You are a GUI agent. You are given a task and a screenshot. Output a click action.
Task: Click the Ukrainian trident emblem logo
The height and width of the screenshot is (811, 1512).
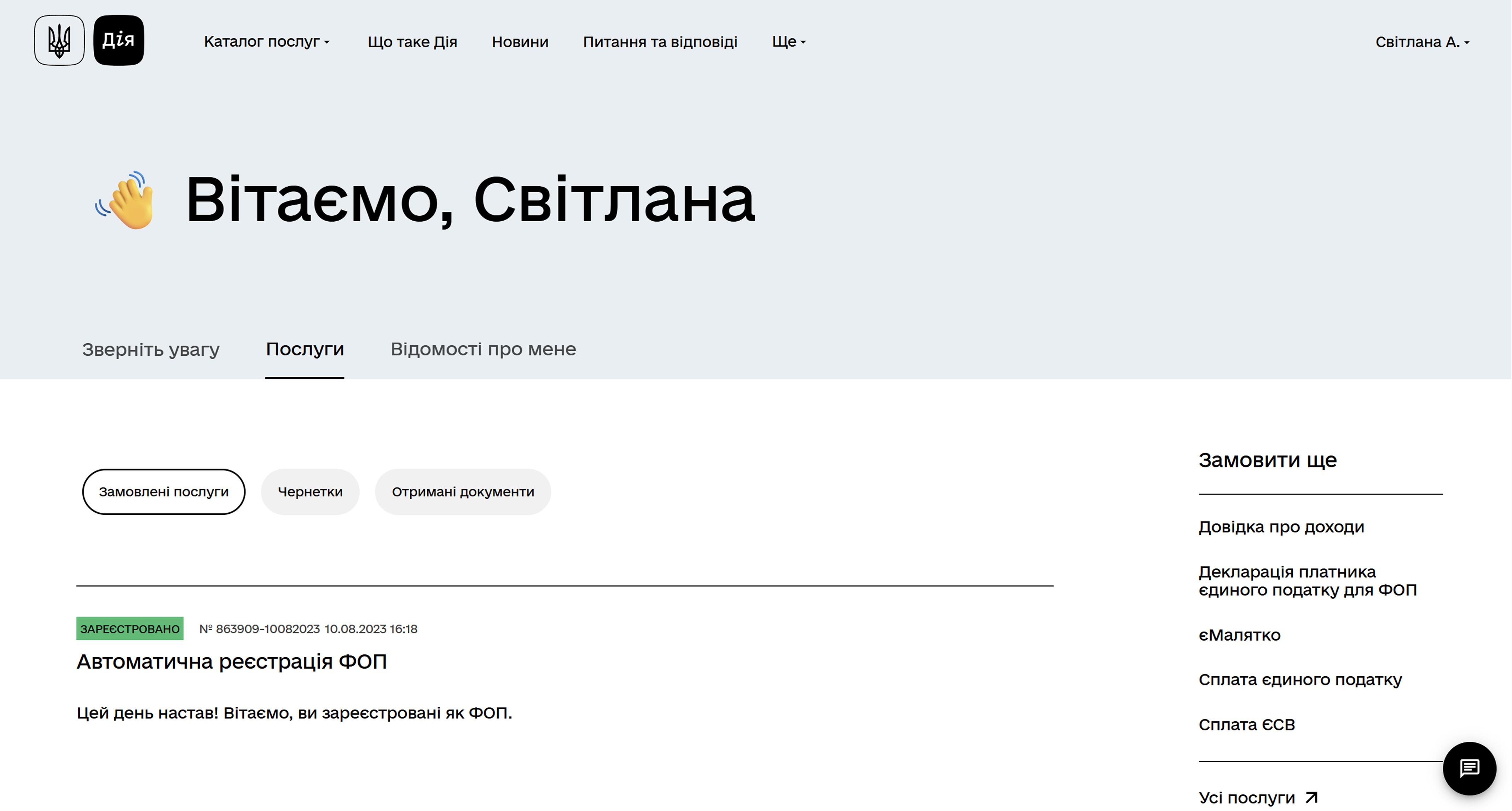(59, 41)
